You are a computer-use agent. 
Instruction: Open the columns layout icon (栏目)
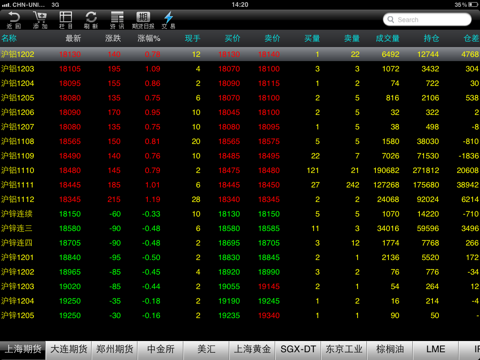coord(66,20)
